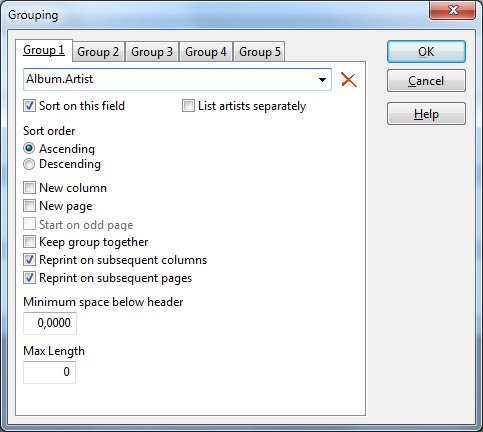Screen dimensions: 483x432
Task: Click the red X clear field icon
Action: pos(349,80)
